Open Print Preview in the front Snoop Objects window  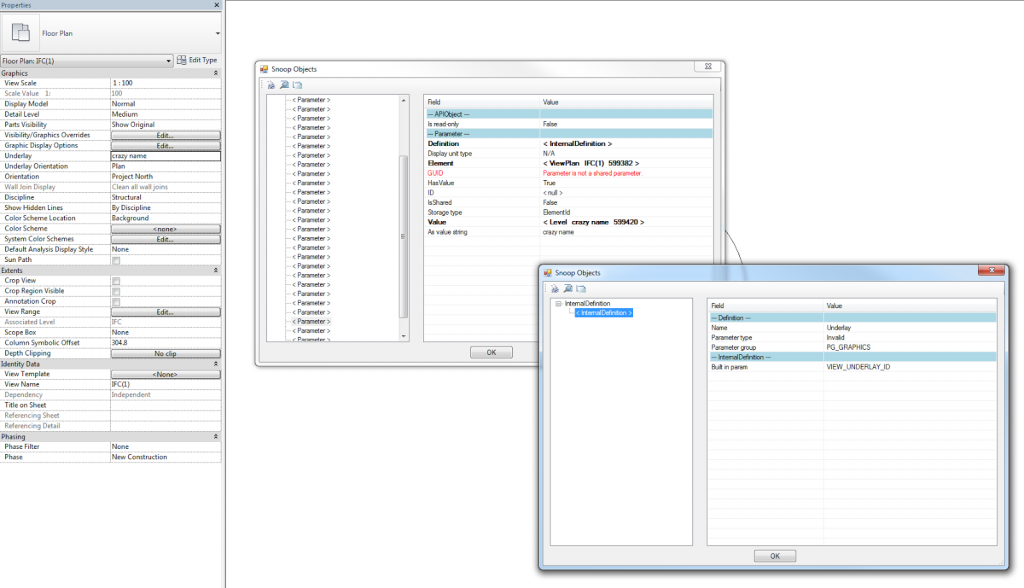[567, 288]
